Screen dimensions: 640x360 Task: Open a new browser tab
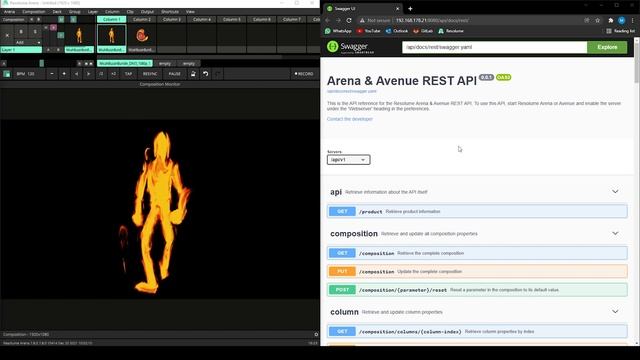tap(410, 9)
